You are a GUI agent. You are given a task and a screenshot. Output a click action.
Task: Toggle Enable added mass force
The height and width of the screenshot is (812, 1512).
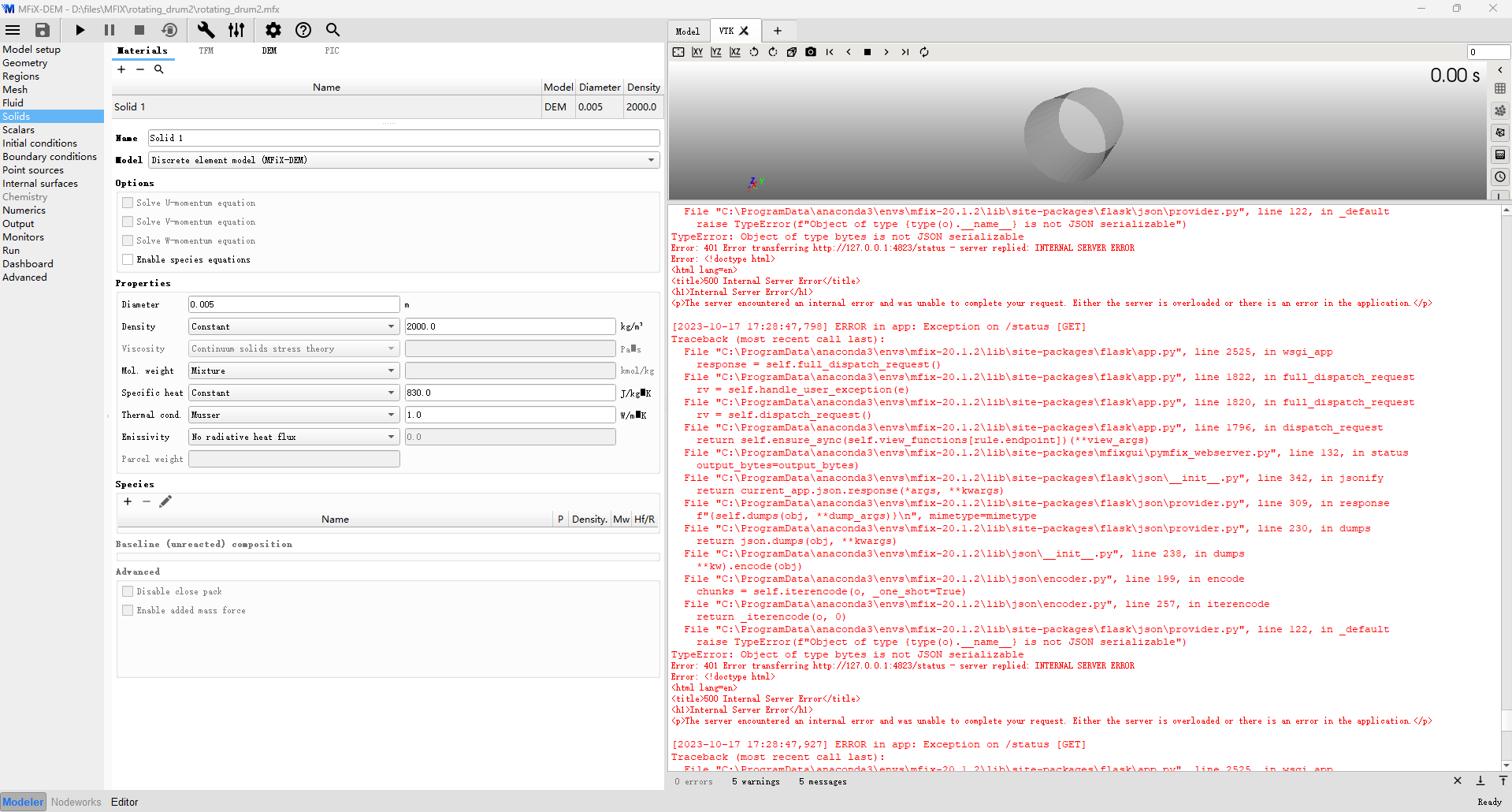(x=128, y=610)
